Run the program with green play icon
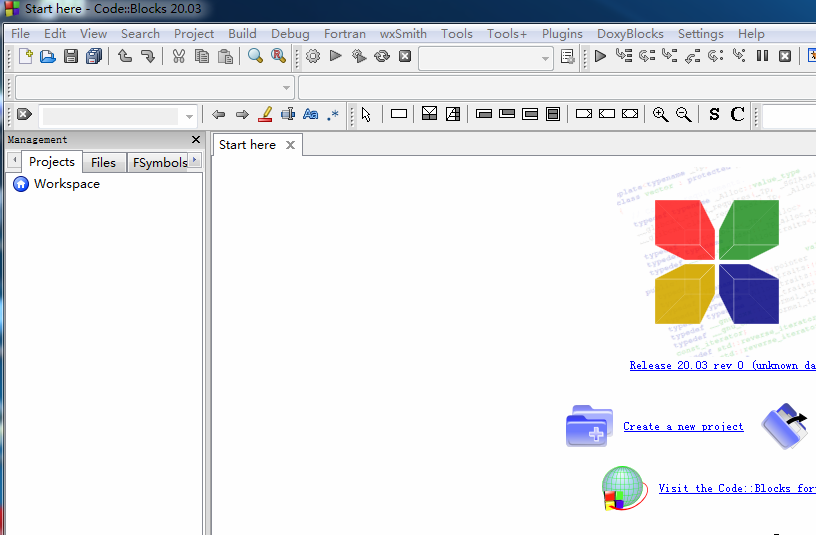Screen dimensions: 816x535 336,56
